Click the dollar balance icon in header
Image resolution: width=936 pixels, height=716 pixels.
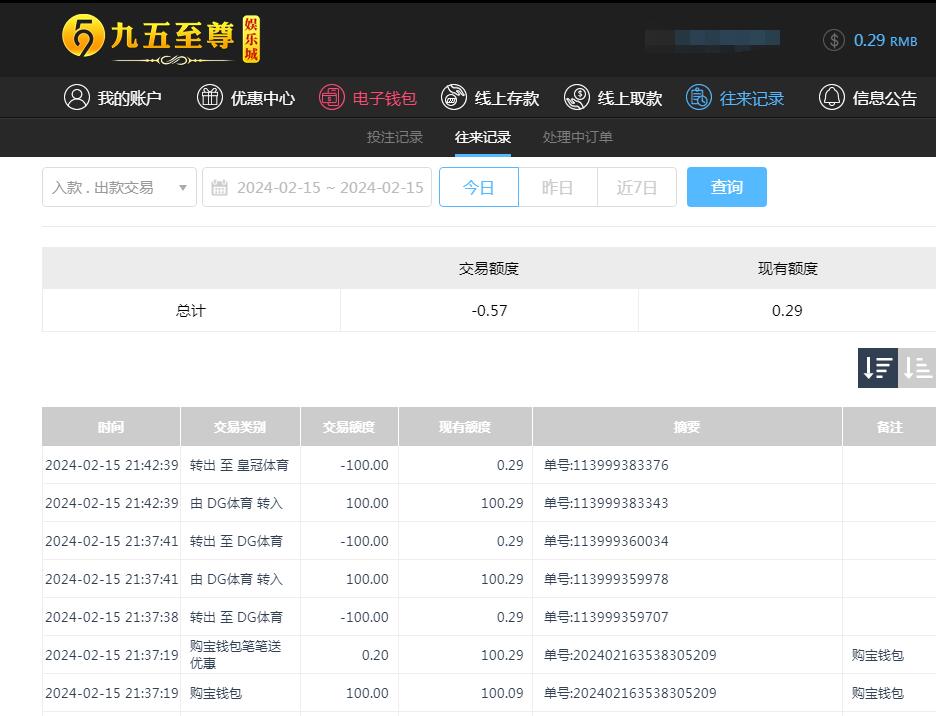pyautogui.click(x=833, y=40)
